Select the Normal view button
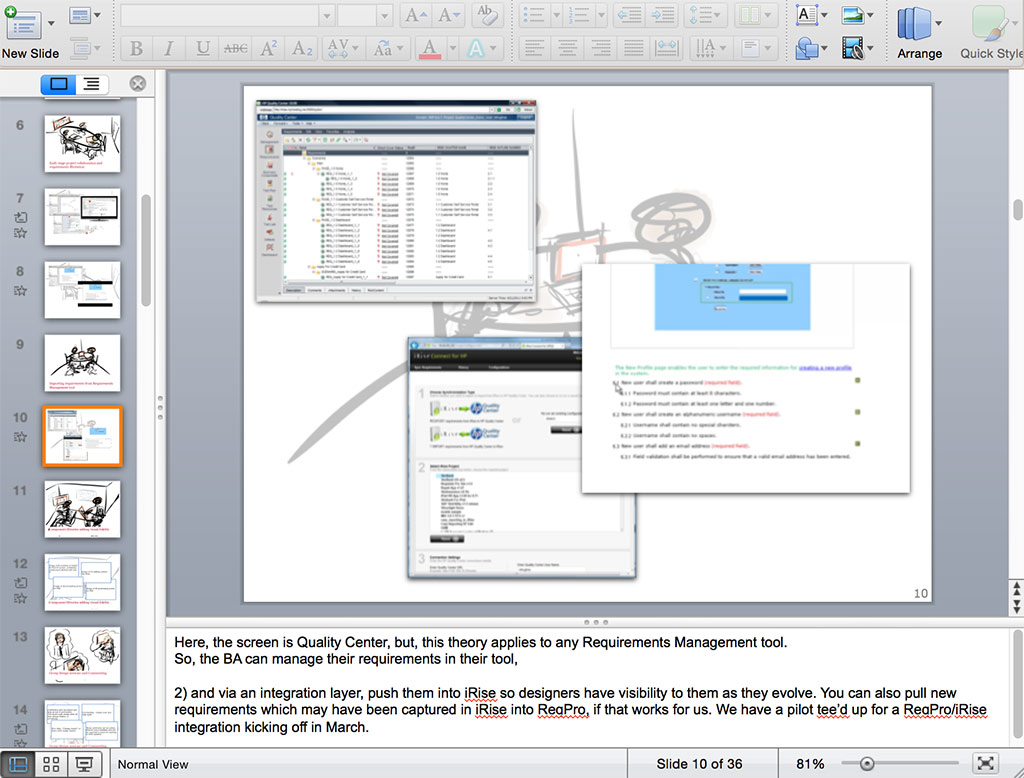Screen dimensions: 1024x778 click(18, 764)
